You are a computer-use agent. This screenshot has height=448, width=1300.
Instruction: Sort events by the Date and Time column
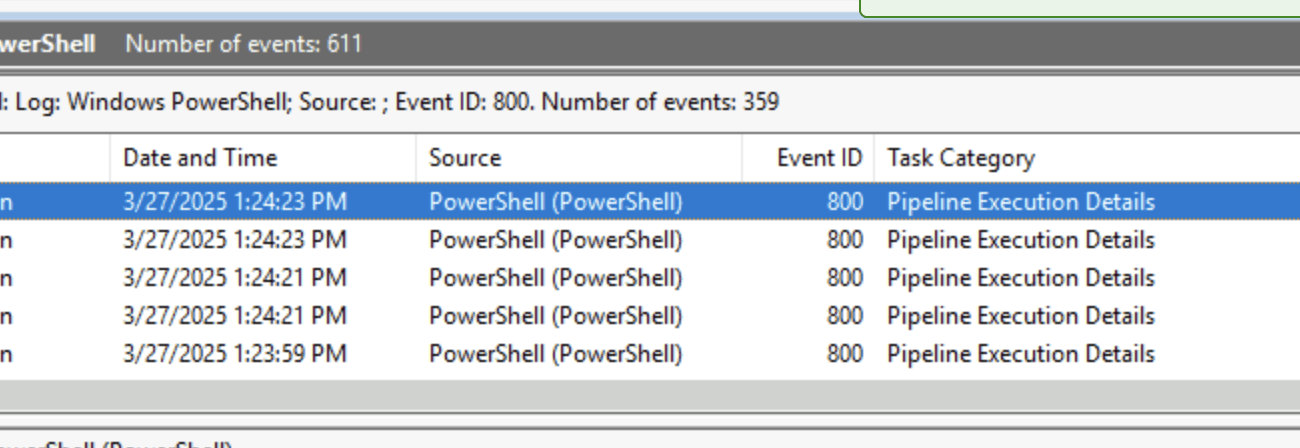pos(200,158)
